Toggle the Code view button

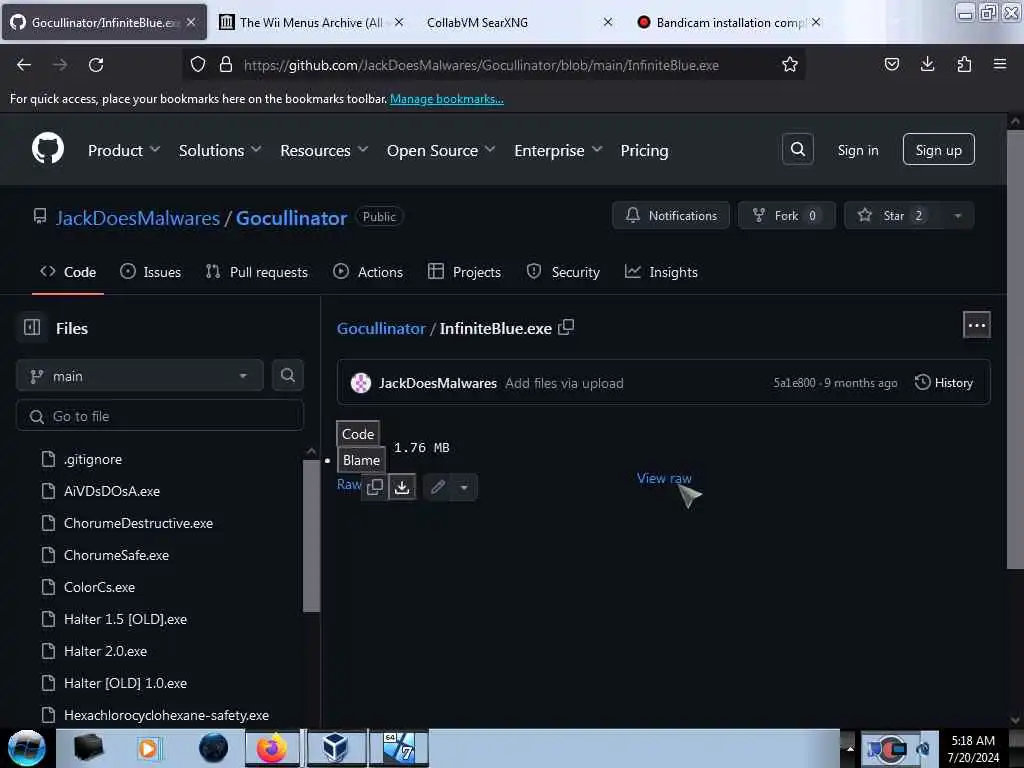[358, 434]
